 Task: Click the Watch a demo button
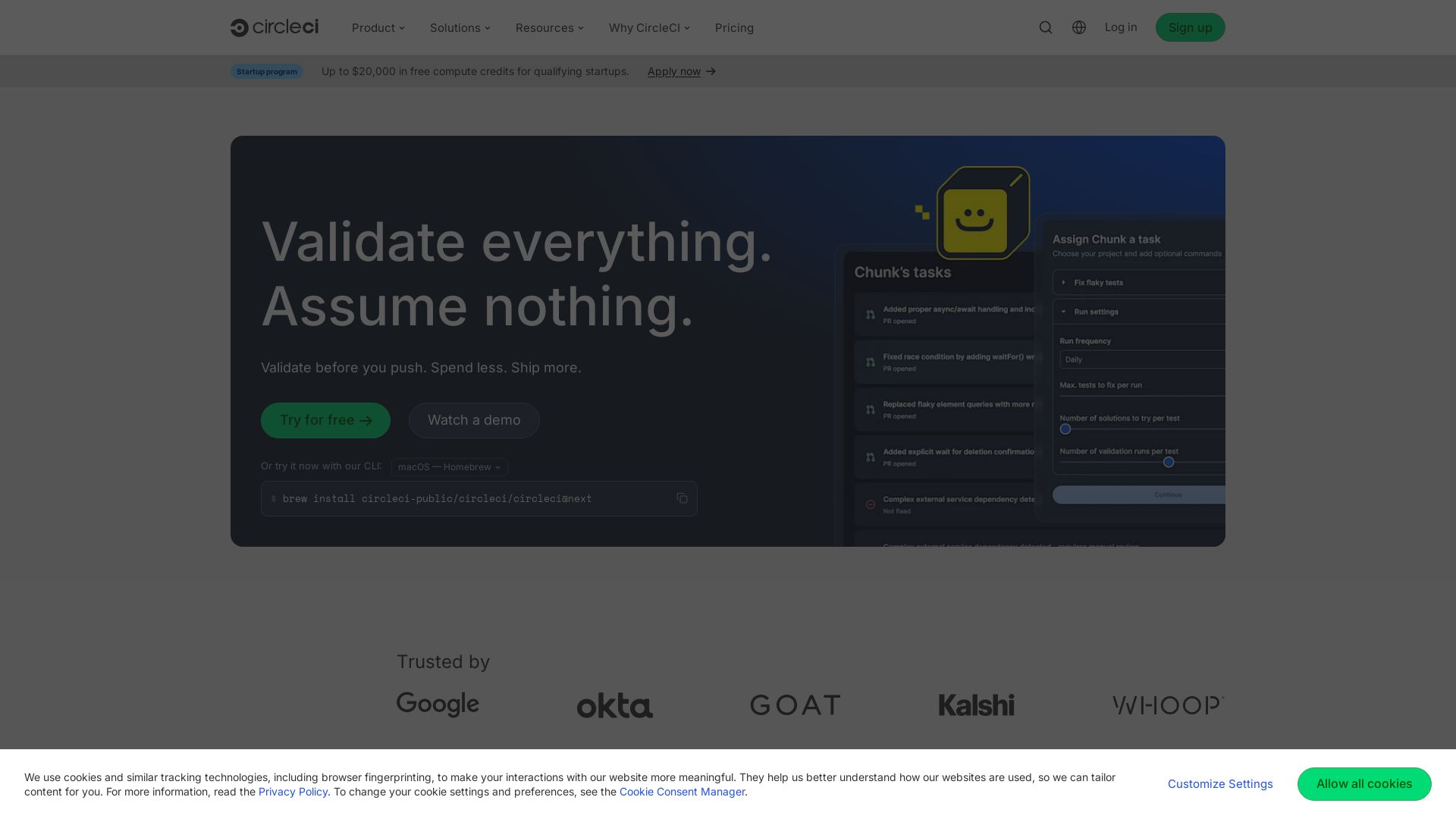pos(474,420)
